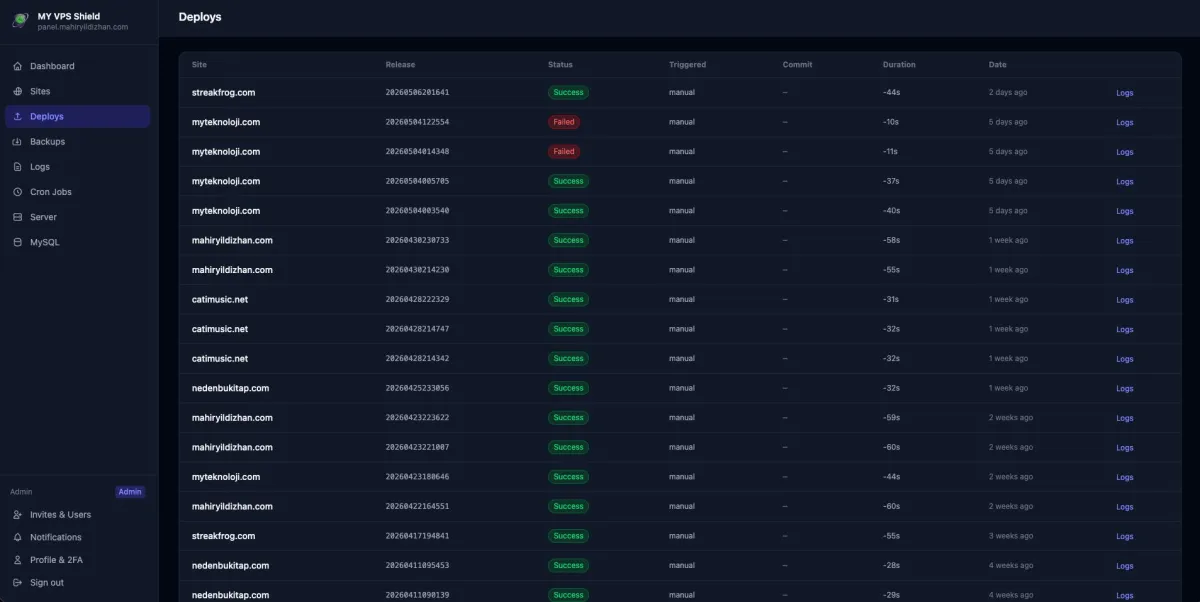1200x602 pixels.
Task: Go to Sites in the sidebar
Action: (x=77, y=91)
